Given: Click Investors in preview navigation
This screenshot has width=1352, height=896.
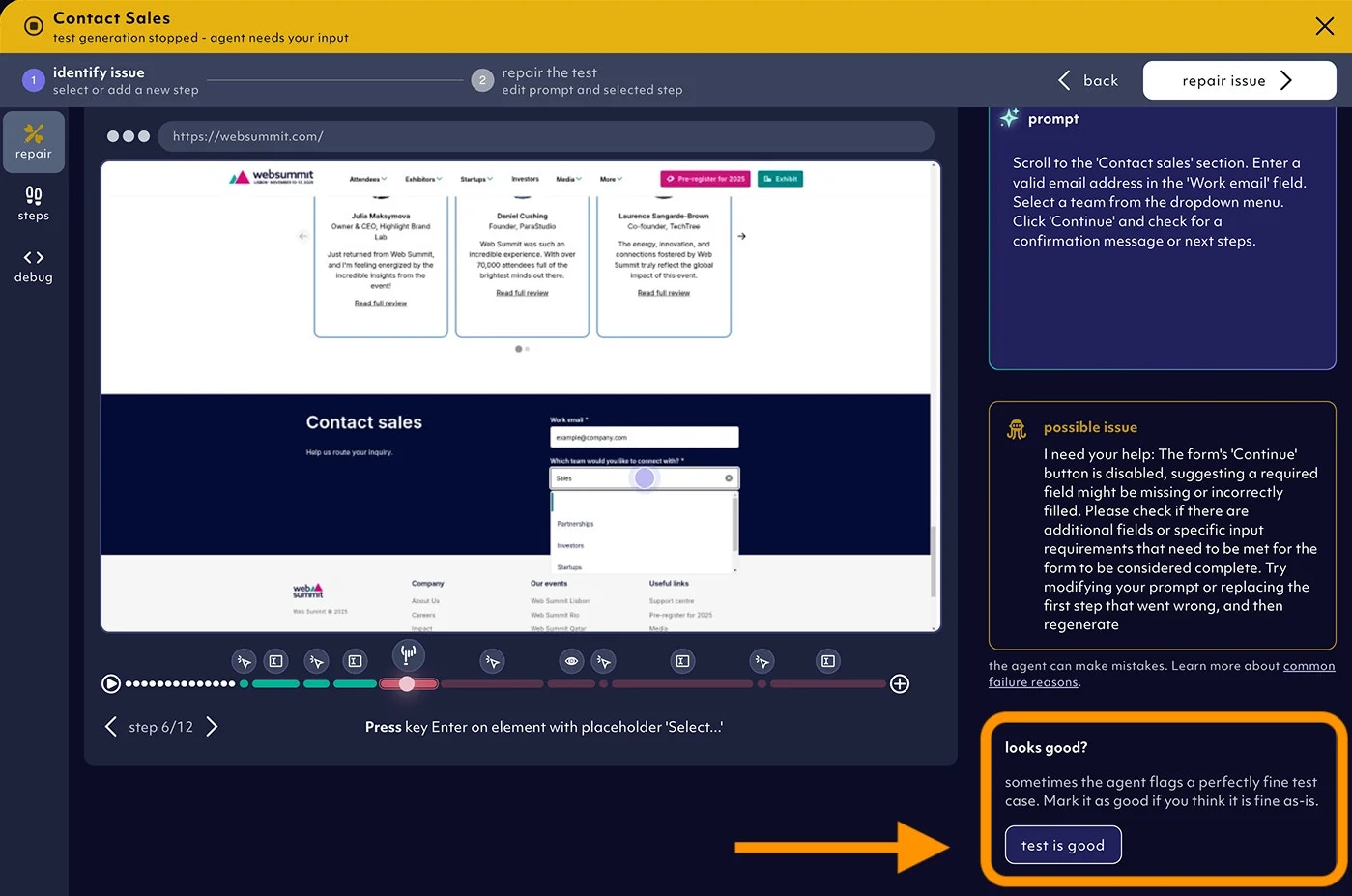Looking at the screenshot, I should (525, 179).
